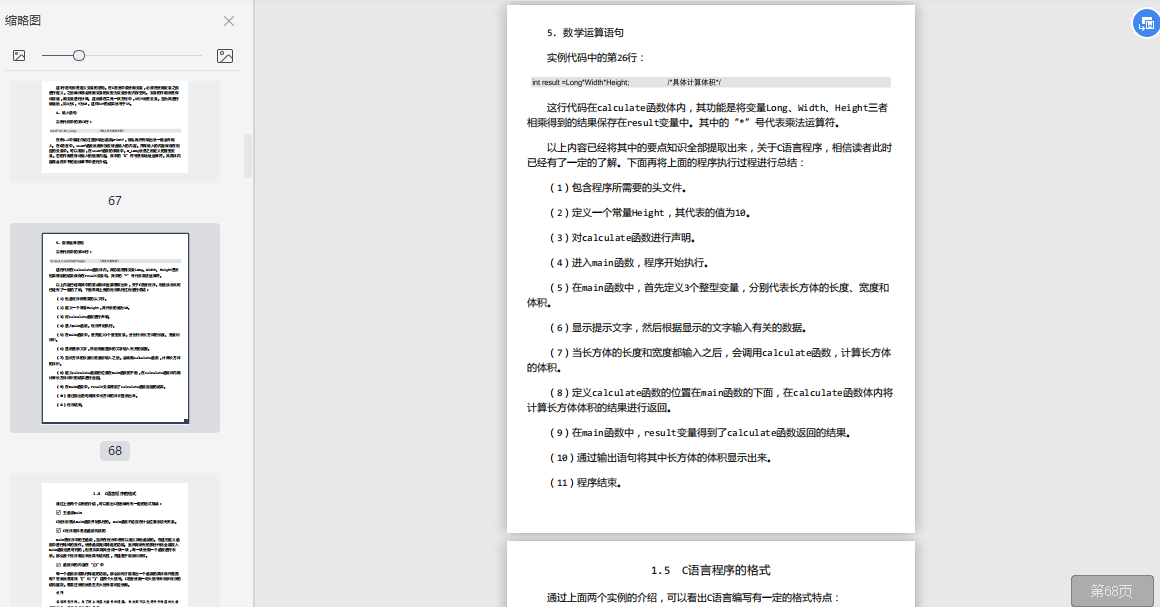Click the text 实例代码中的第26行
The width and height of the screenshot is (1160, 607).
tap(596, 58)
